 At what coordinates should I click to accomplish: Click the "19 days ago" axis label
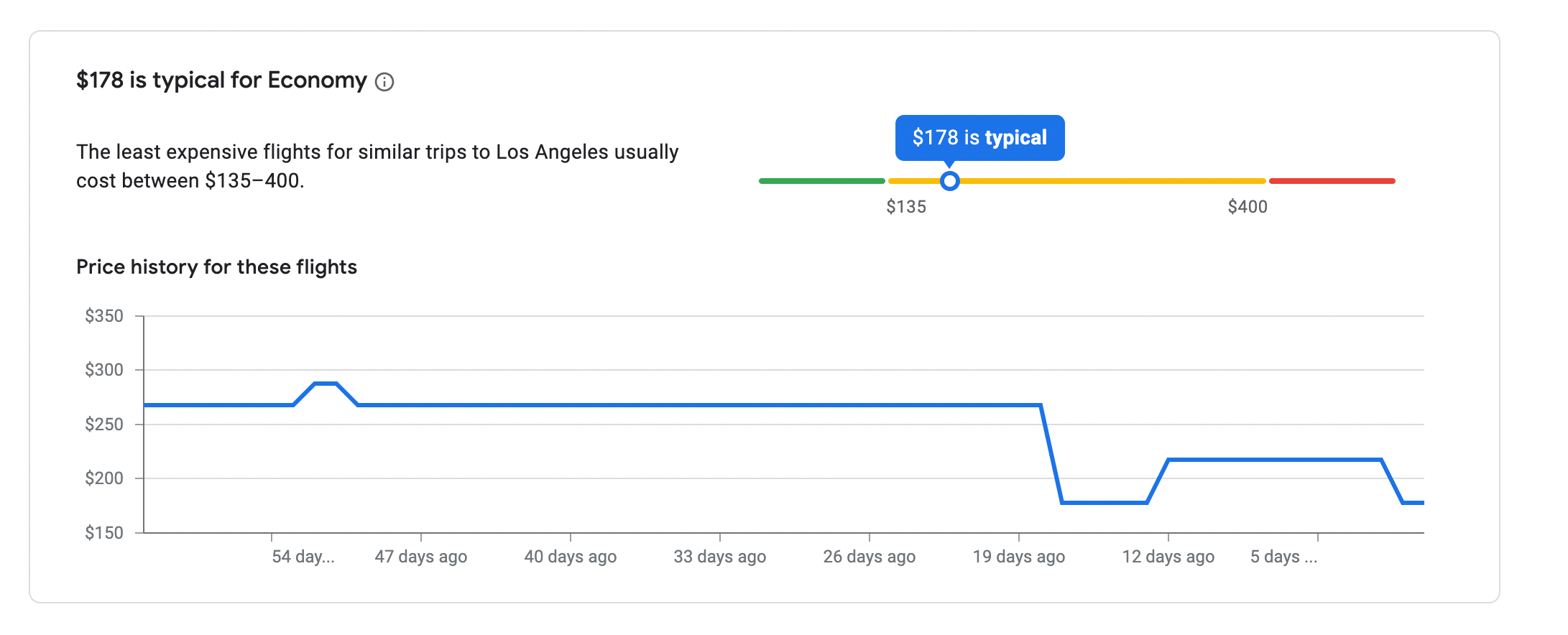coord(1018,557)
